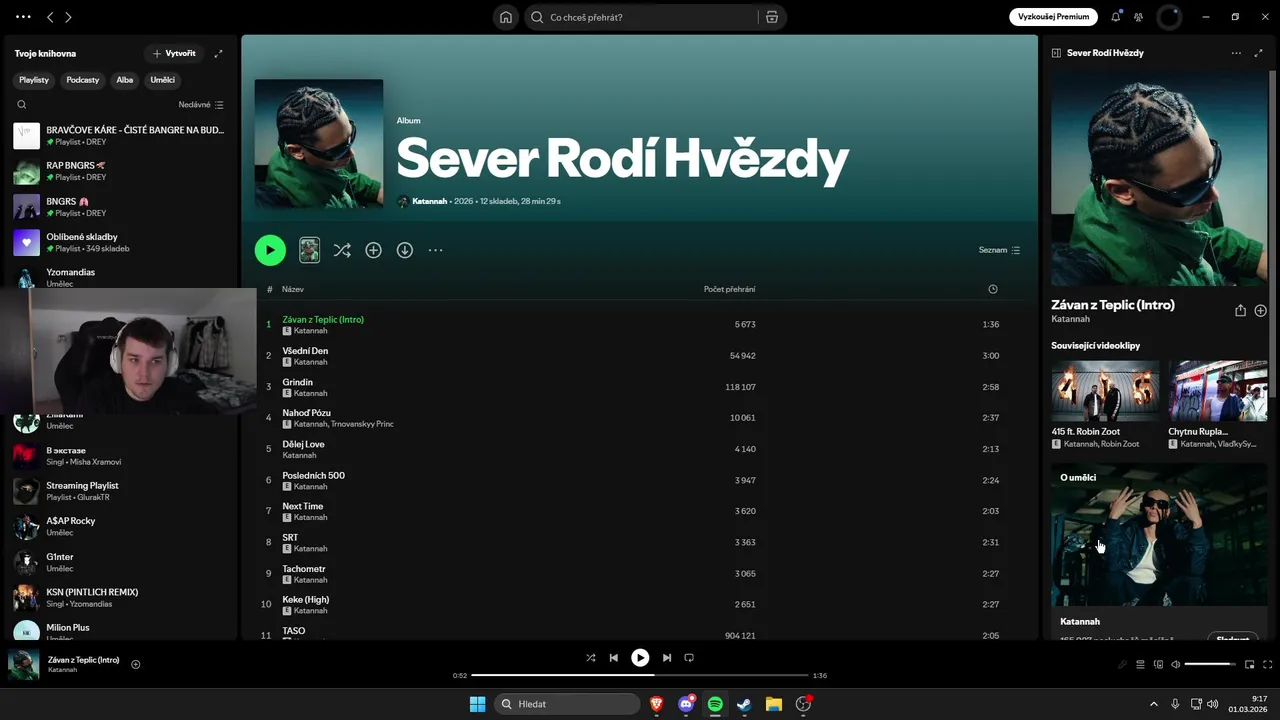Toggle repeat in player bar
The image size is (1280, 720).
(689, 658)
